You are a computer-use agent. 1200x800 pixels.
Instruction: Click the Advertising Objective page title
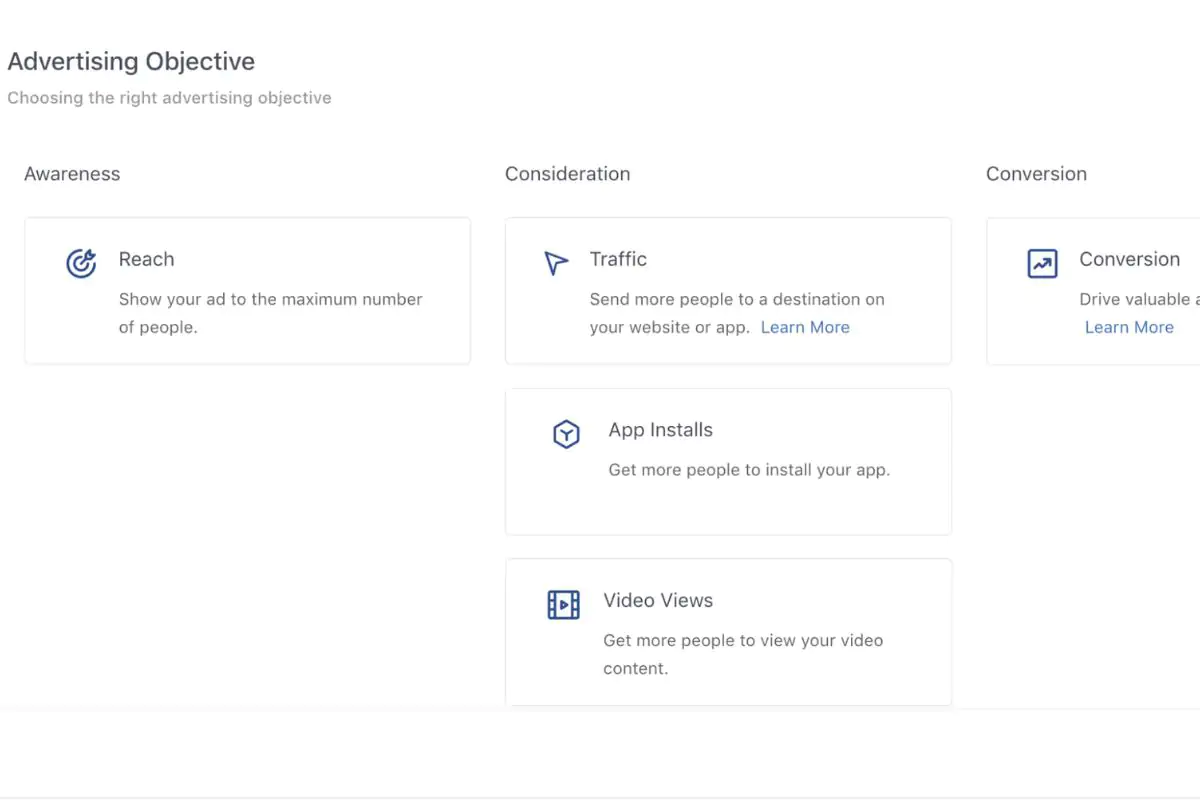[x=131, y=61]
